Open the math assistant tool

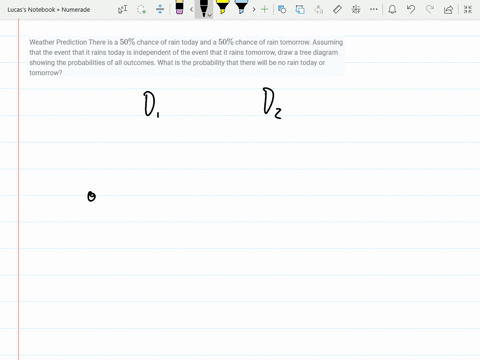356,9
